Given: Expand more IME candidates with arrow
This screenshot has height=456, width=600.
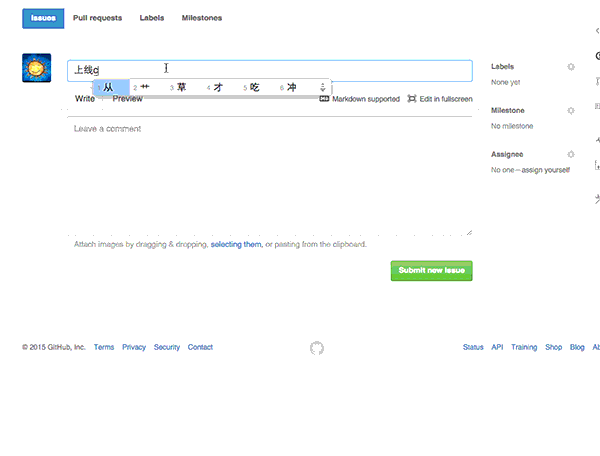Looking at the screenshot, I should tap(322, 88).
